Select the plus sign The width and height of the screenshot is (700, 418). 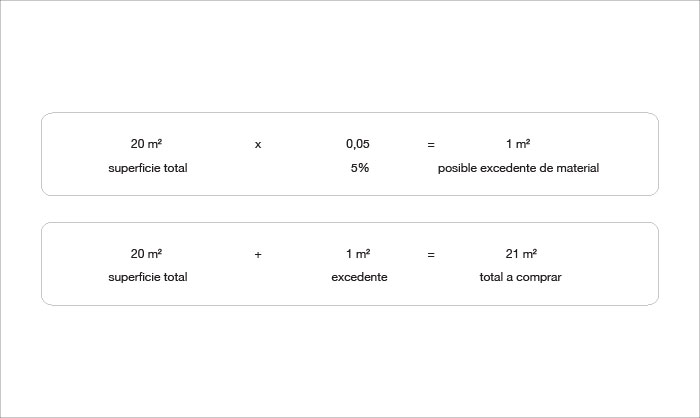tap(258, 255)
